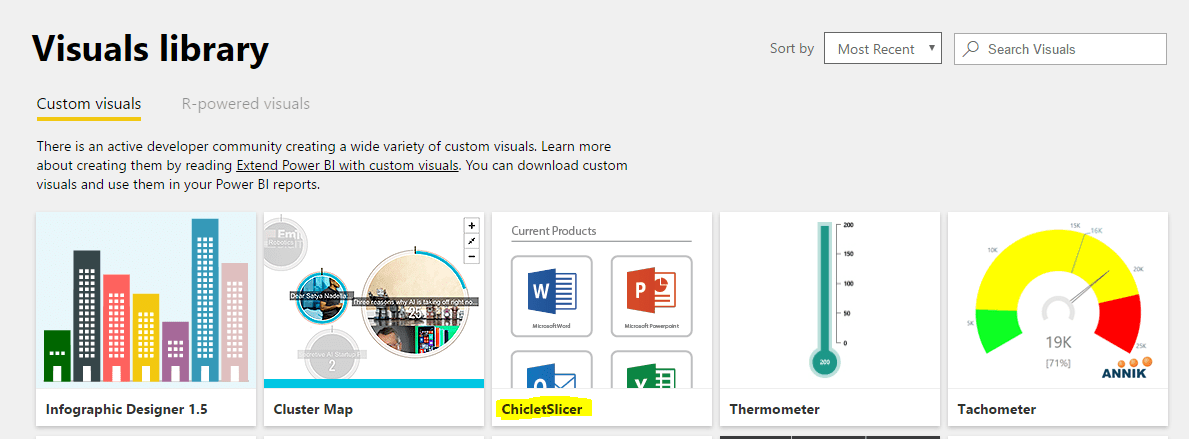Click the Thermometer title
Screen dimensions: 1189x439
pos(774,409)
